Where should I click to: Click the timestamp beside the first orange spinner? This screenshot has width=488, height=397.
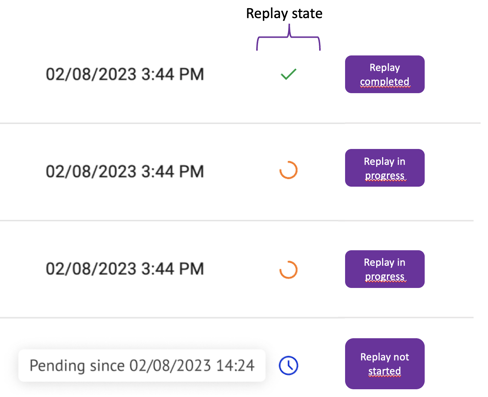[125, 171]
